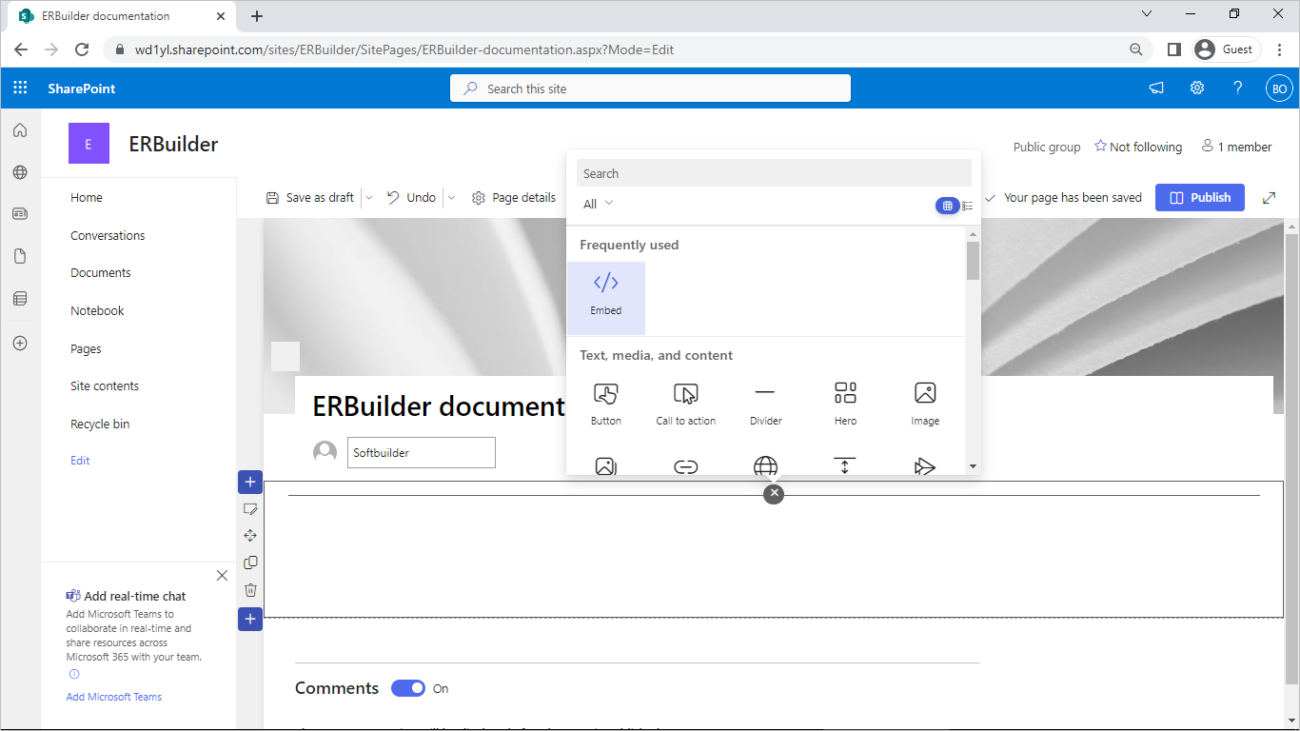Screen dimensions: 1300x731
Task: Toggle Comments off
Action: [x=408, y=688]
